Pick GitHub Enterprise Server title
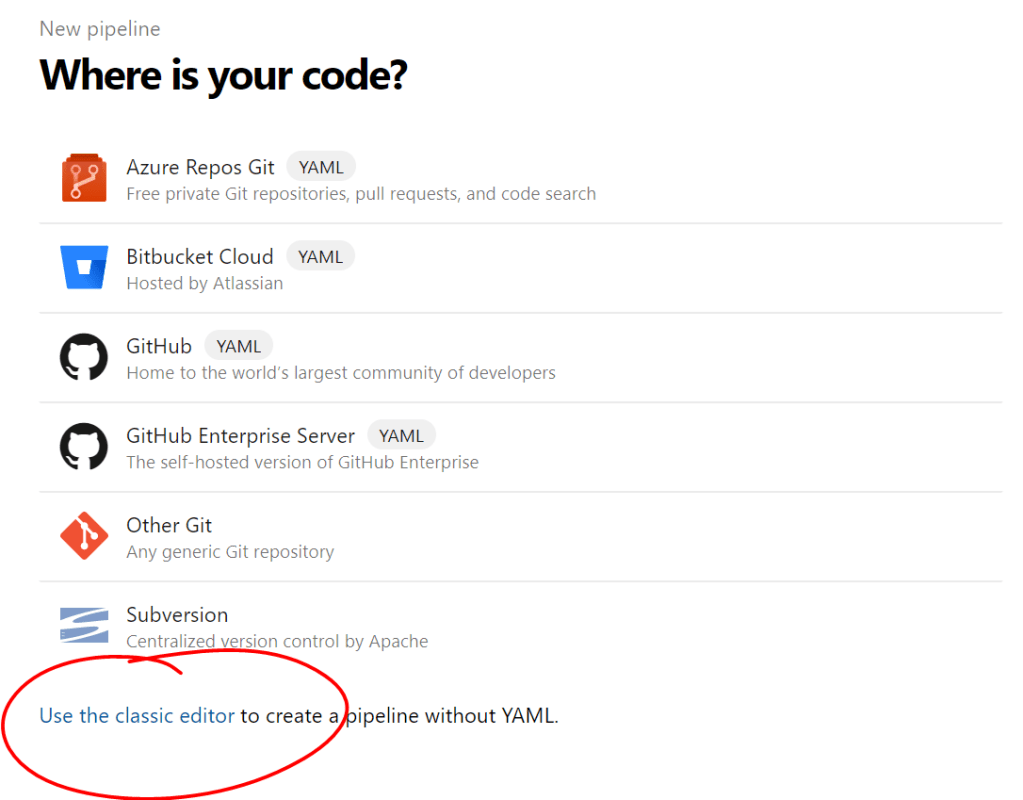Screen dimensions: 1023x800 (240, 436)
